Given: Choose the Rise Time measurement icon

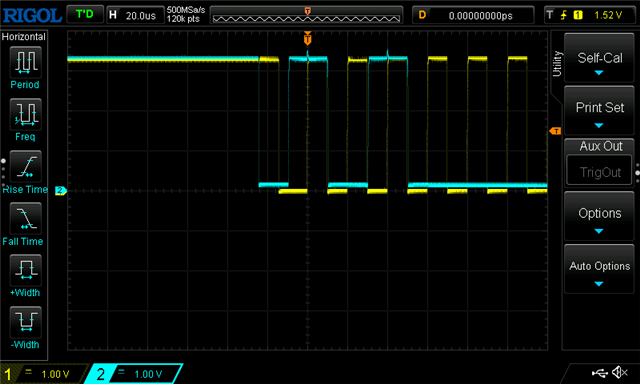Looking at the screenshot, I should [x=25, y=166].
